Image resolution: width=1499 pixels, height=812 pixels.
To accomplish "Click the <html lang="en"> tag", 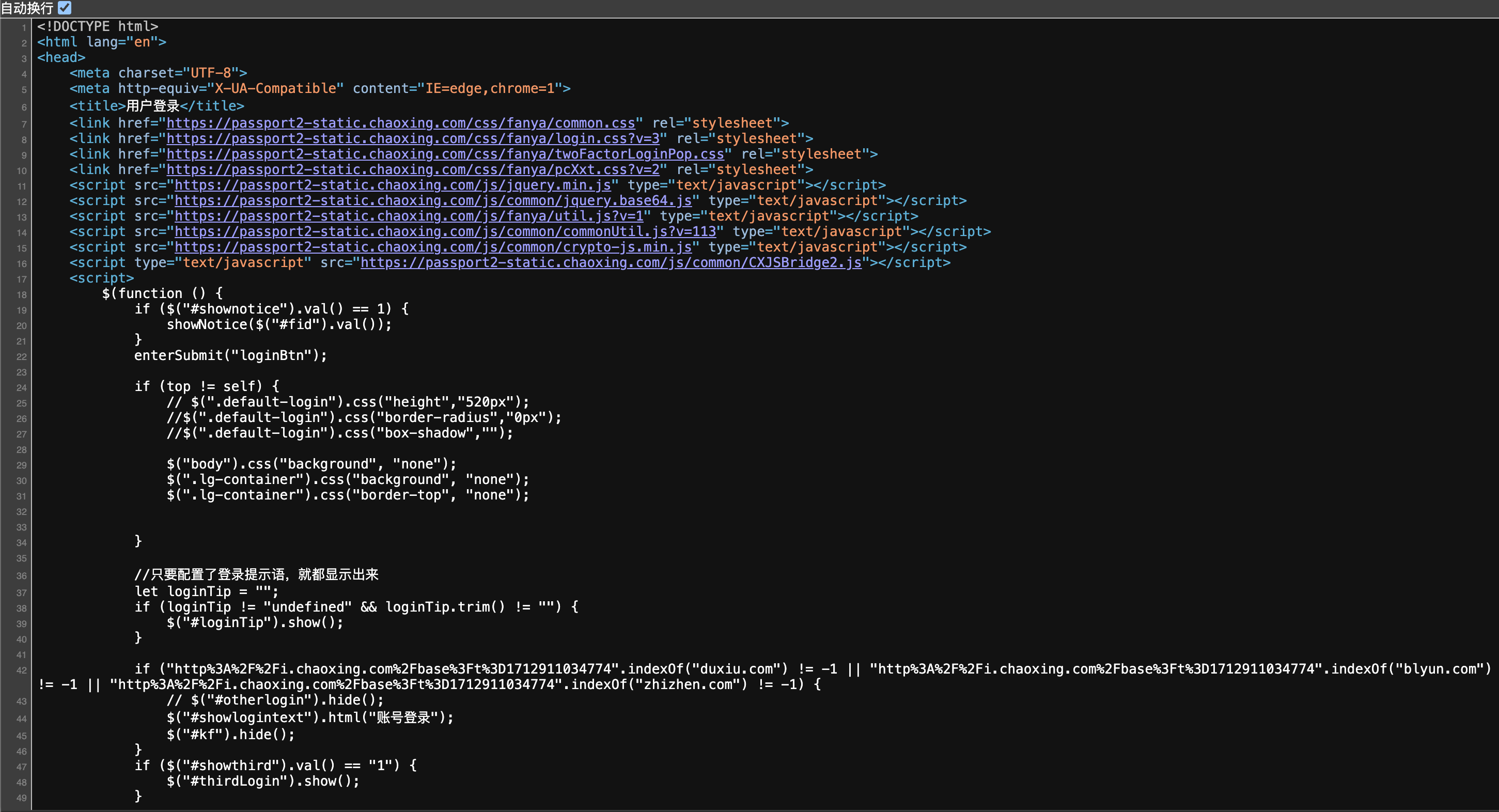I will click(x=102, y=42).
